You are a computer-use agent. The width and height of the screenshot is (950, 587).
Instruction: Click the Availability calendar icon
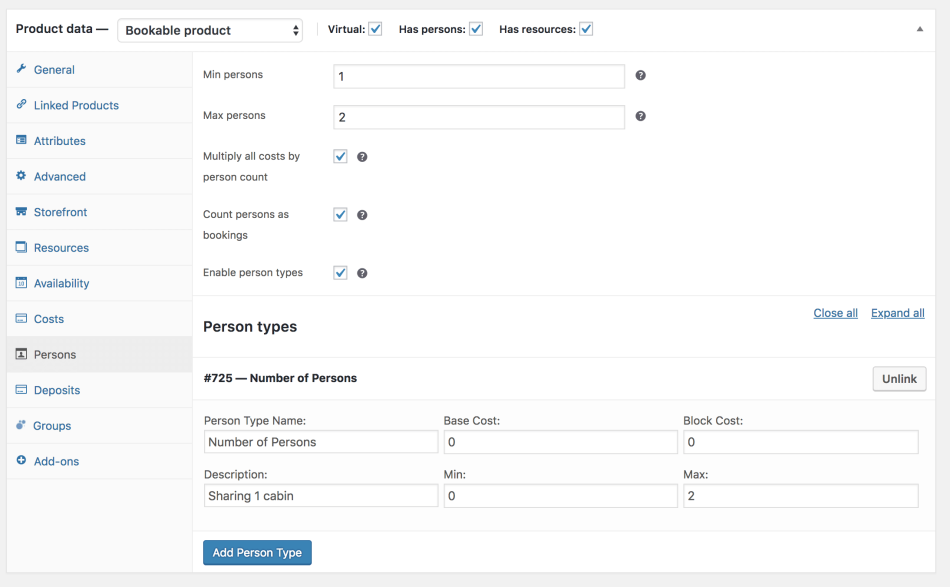(x=22, y=283)
